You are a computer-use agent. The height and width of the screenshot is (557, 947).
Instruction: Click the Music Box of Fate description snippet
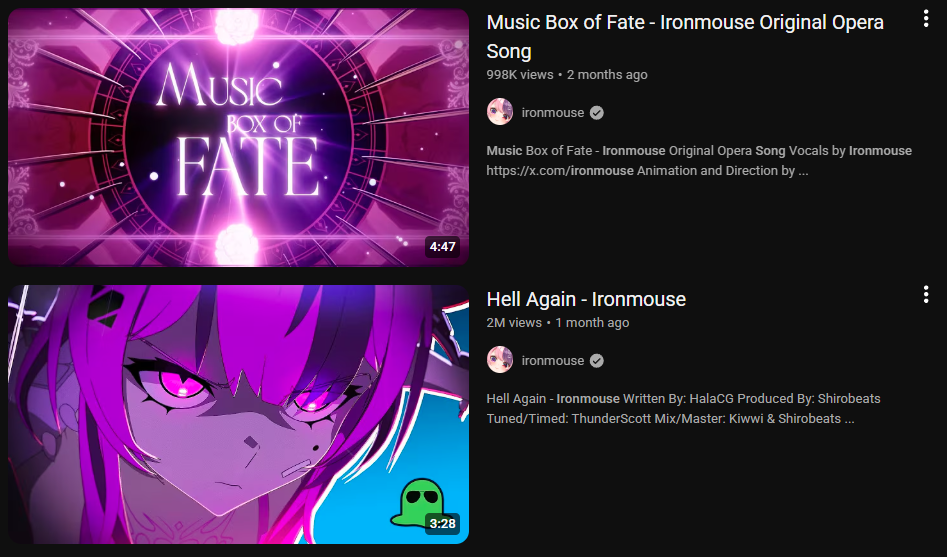699,161
